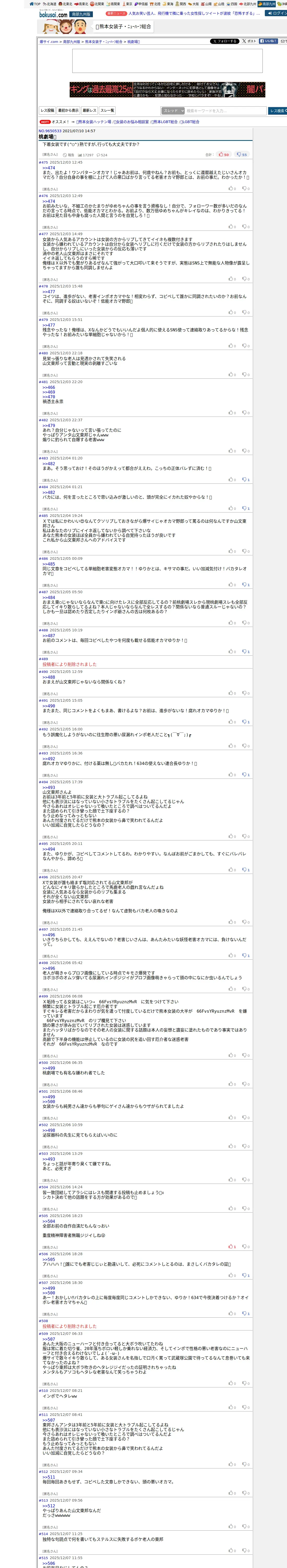Screen dimensions: 287x1568
Task: Open recommended 熊本女装ハッテン場 link
Action: click(94, 122)
